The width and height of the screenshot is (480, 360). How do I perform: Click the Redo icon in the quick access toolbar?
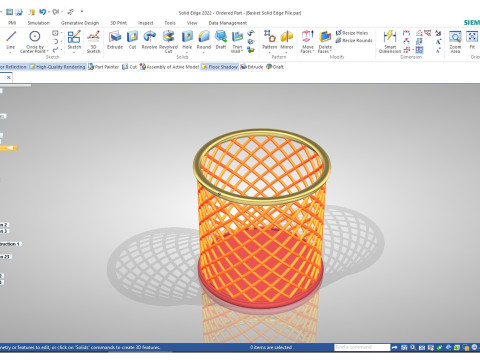point(55,12)
